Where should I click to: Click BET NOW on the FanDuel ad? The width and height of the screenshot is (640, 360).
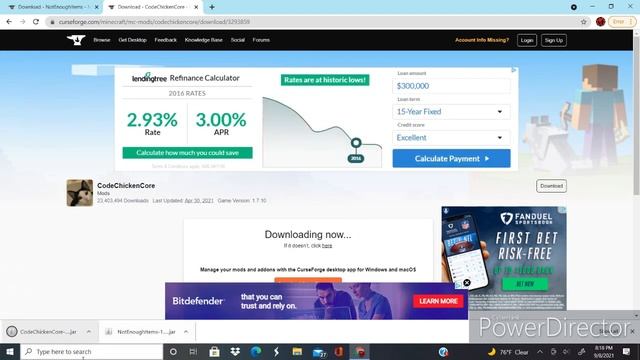click(525, 284)
